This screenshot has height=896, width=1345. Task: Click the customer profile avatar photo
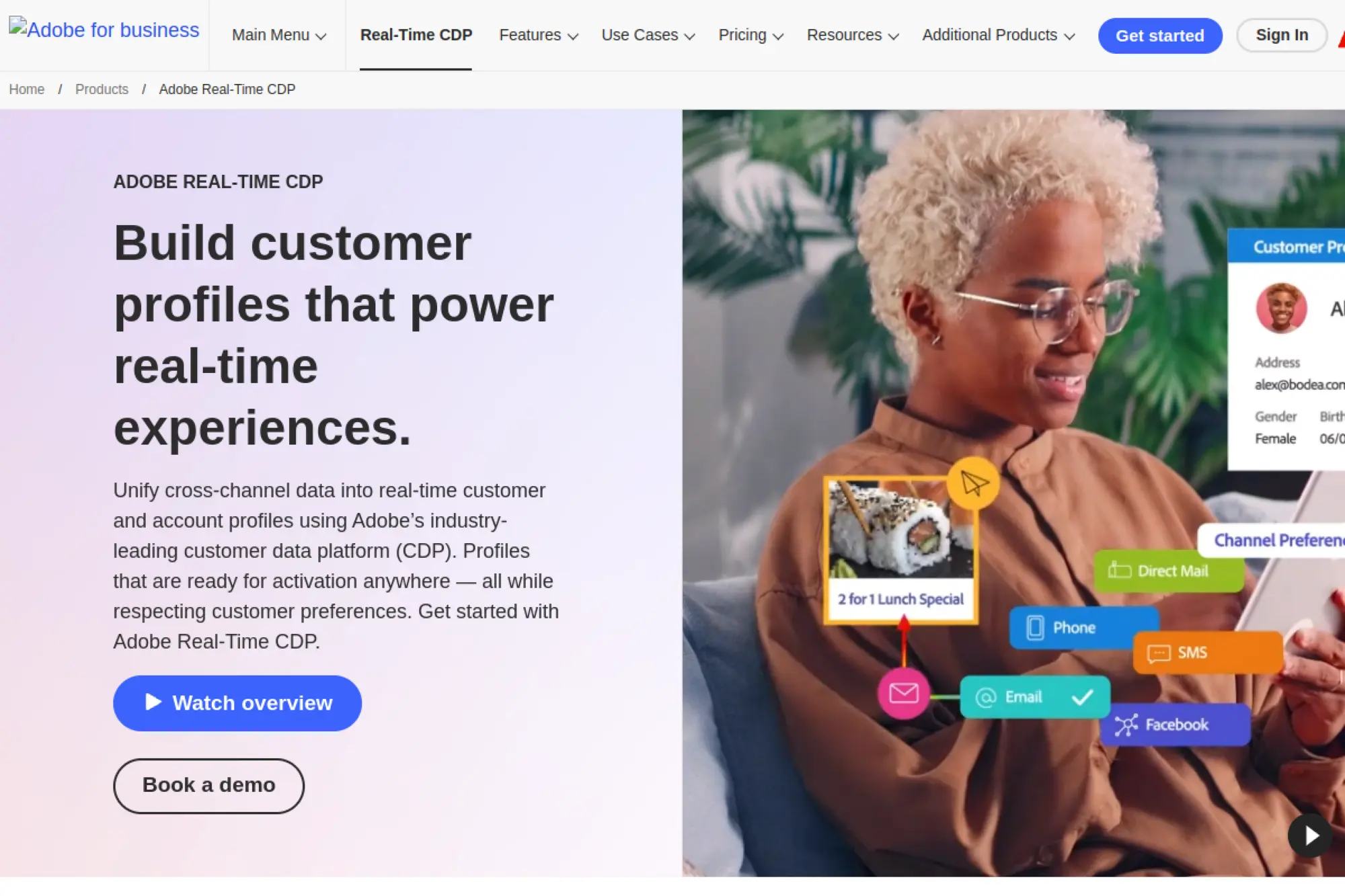1282,308
